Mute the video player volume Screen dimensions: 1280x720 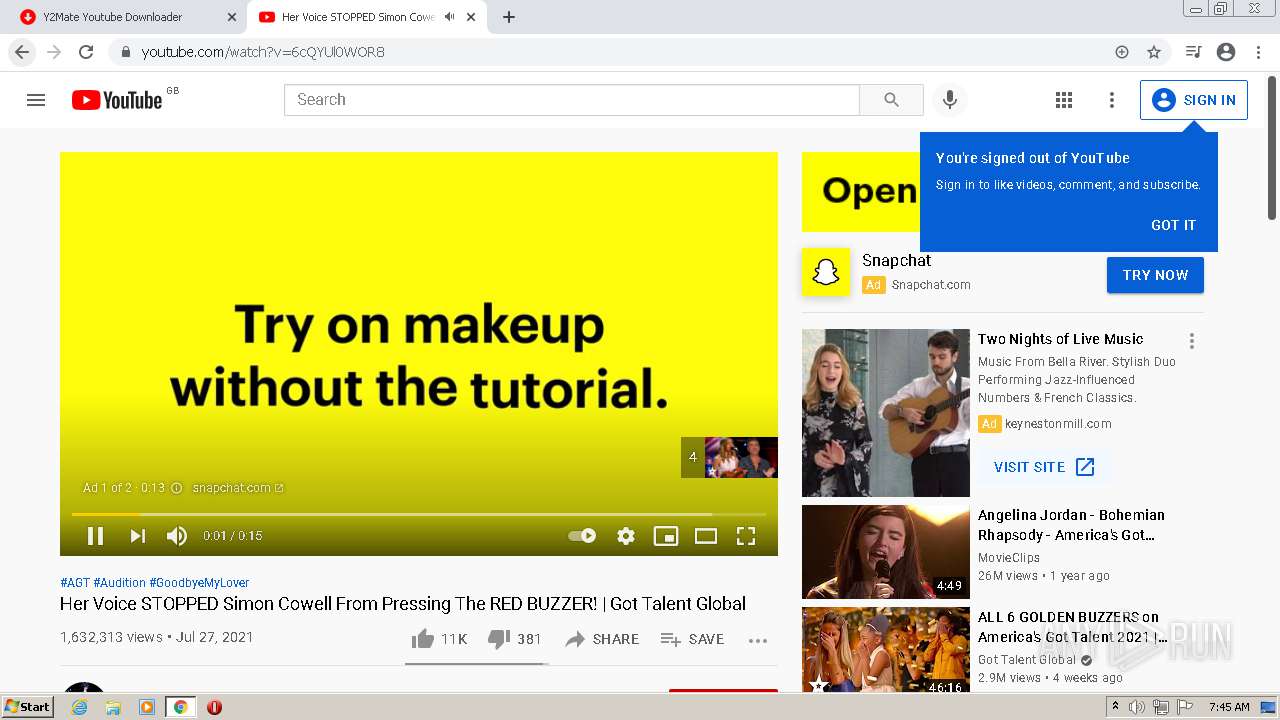(177, 536)
